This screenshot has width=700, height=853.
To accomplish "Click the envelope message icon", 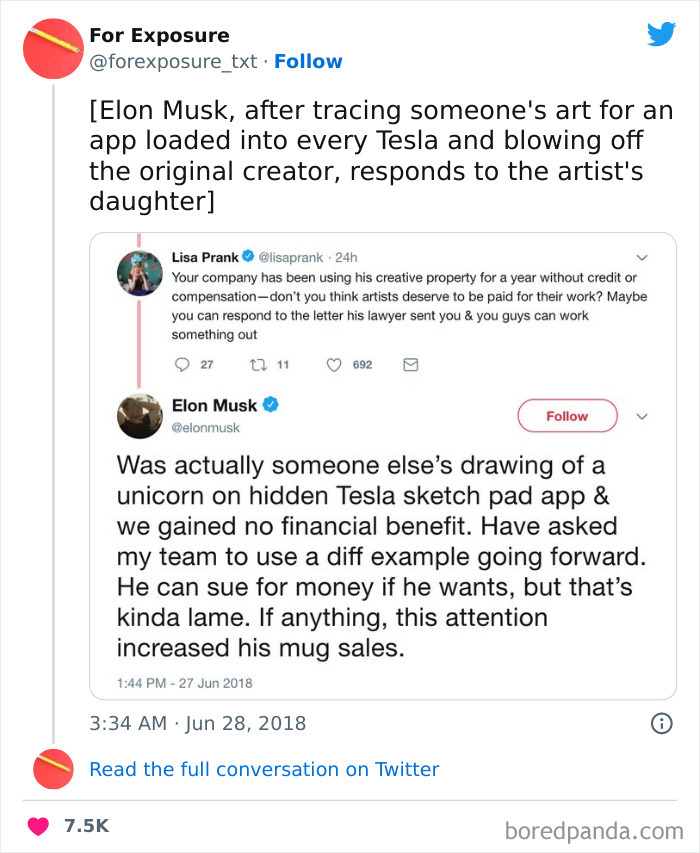I will click(410, 365).
